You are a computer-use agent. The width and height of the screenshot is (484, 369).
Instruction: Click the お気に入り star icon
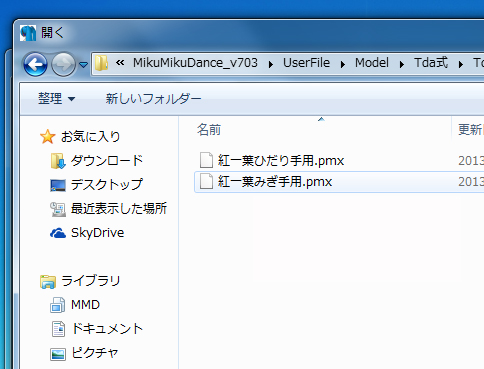click(x=48, y=136)
